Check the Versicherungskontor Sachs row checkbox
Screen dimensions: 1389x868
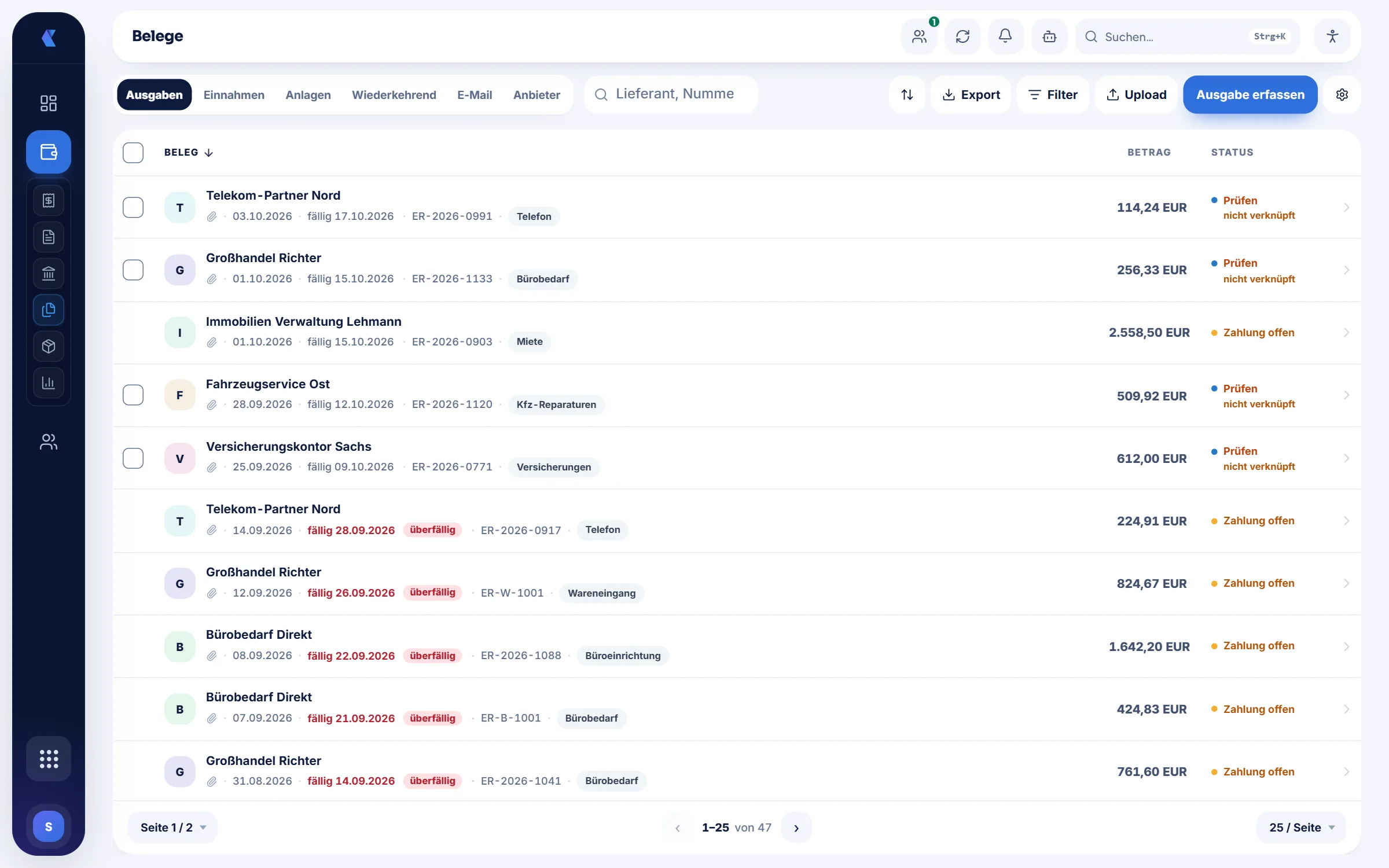tap(133, 458)
